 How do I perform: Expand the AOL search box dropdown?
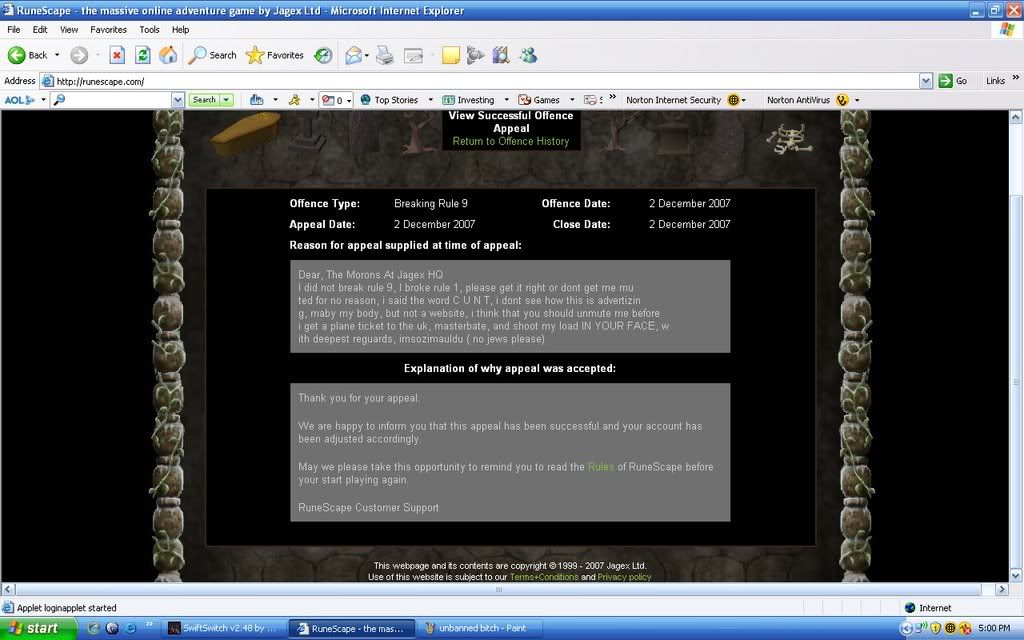point(178,100)
